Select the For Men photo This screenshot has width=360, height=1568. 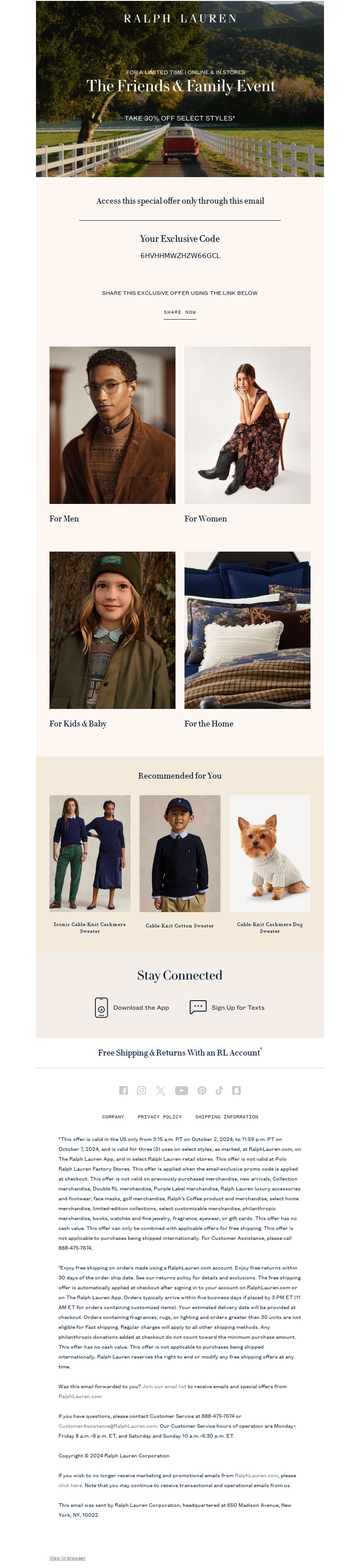112,425
